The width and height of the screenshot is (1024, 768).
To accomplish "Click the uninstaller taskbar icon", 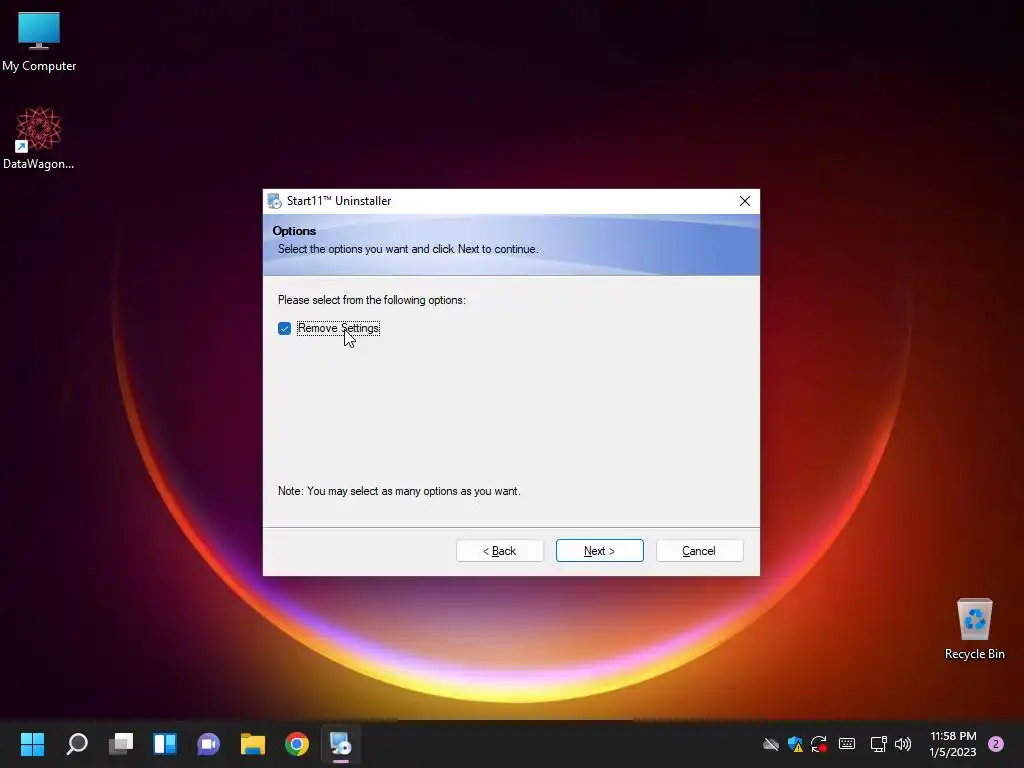I will (x=340, y=744).
